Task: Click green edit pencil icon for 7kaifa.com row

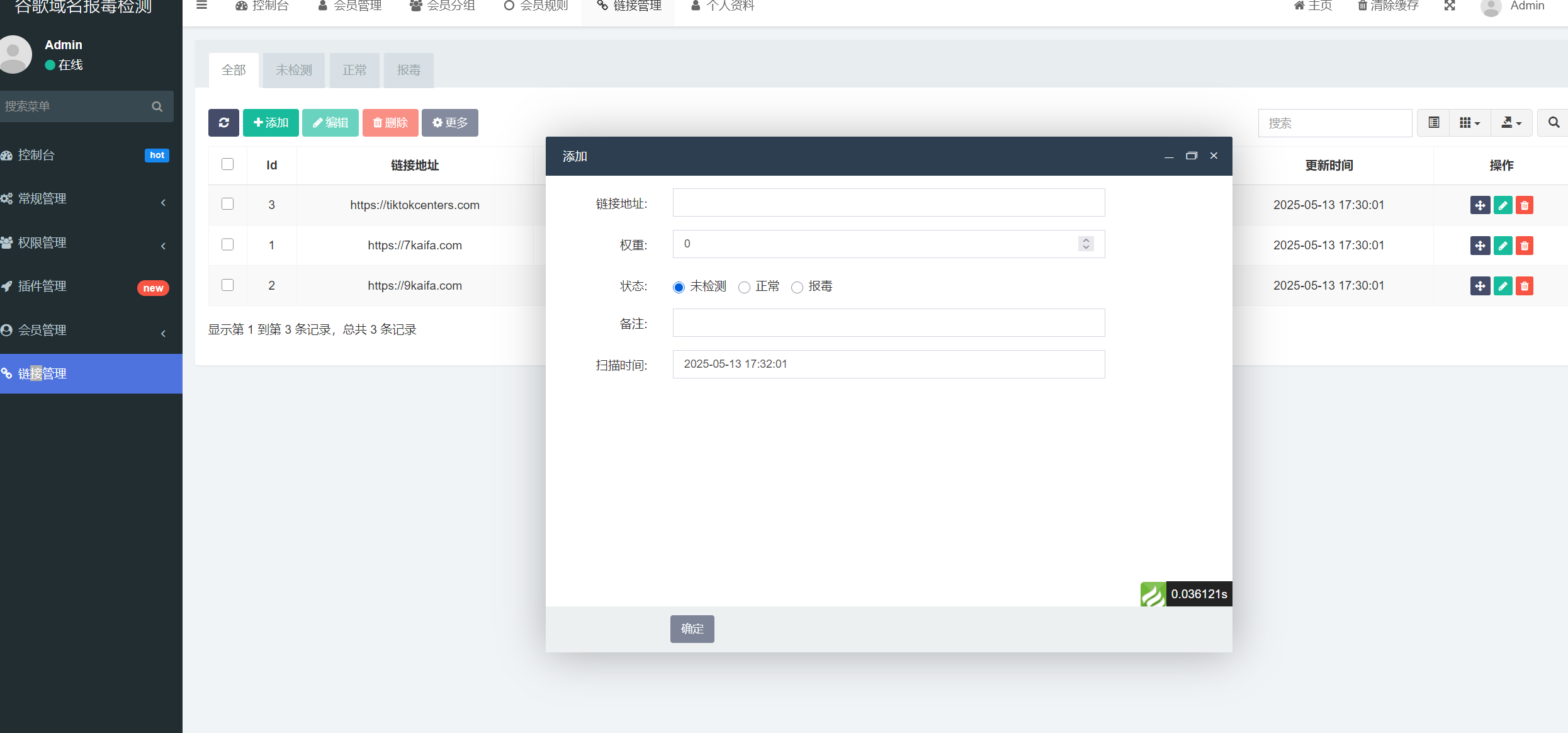Action: tap(1503, 246)
